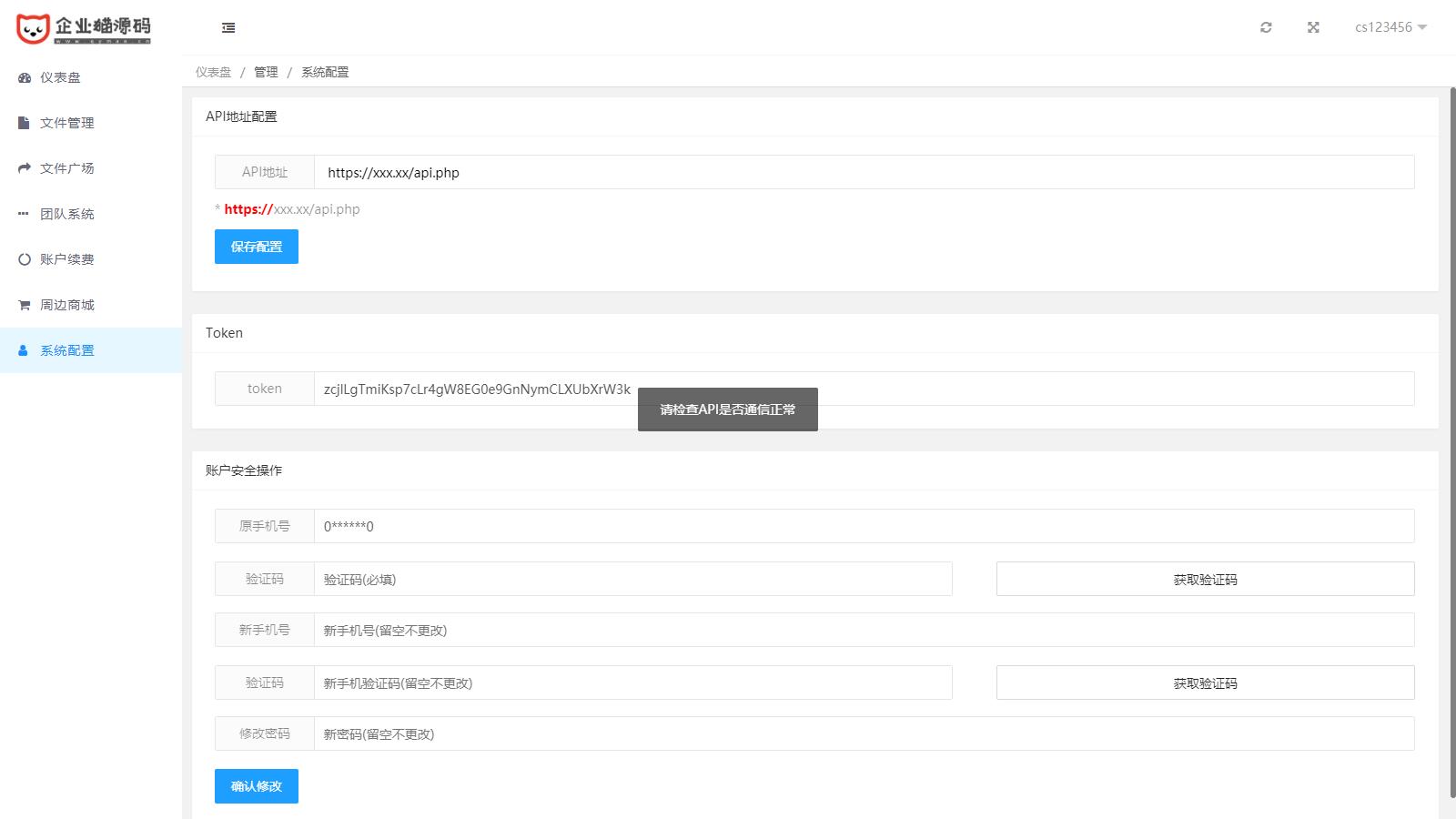Click the file management document icon
This screenshot has height=819, width=1456.
point(25,123)
